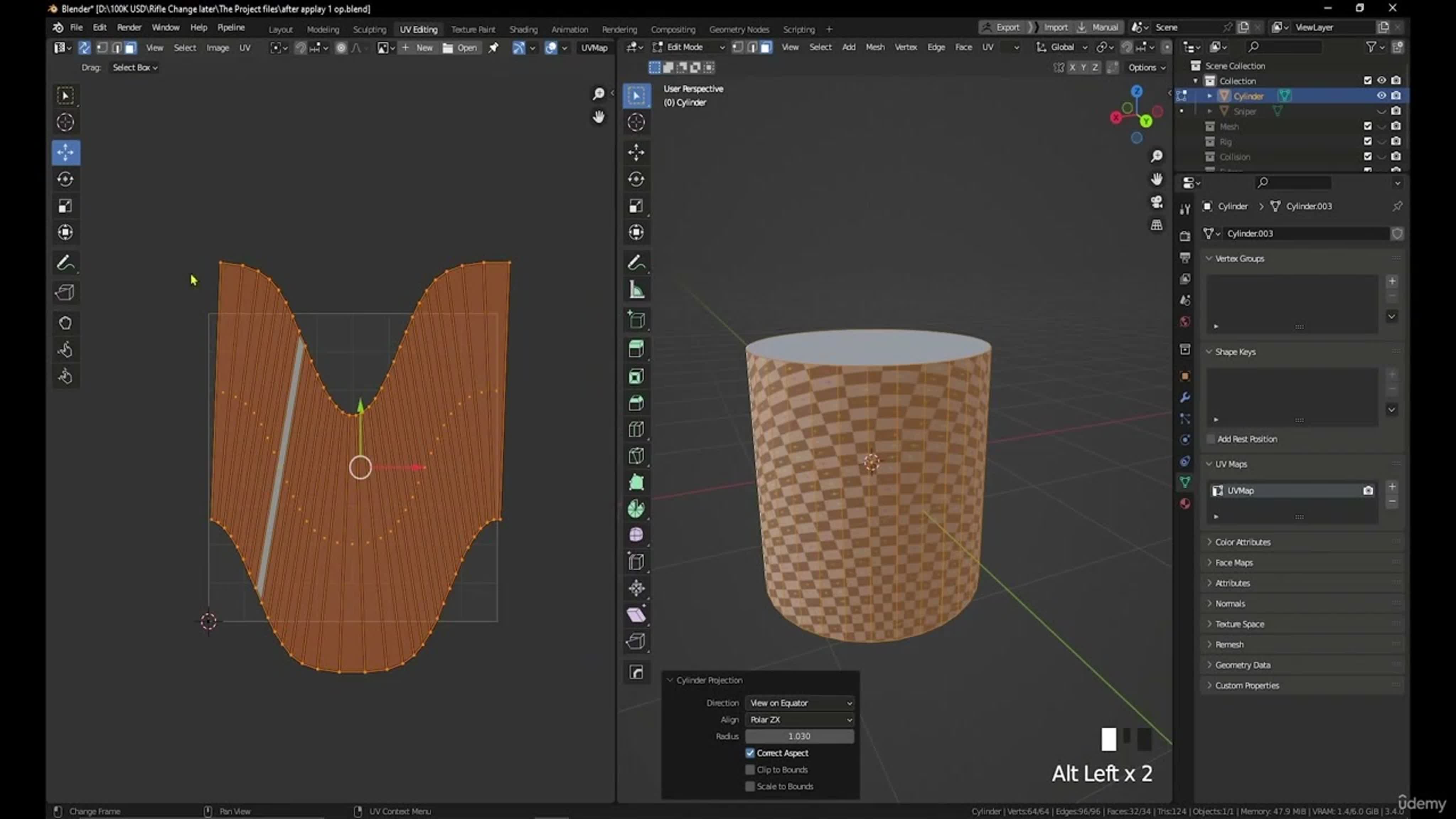Expand the Color Attributes panel
Viewport: 1456px width, 819px height.
click(1242, 542)
